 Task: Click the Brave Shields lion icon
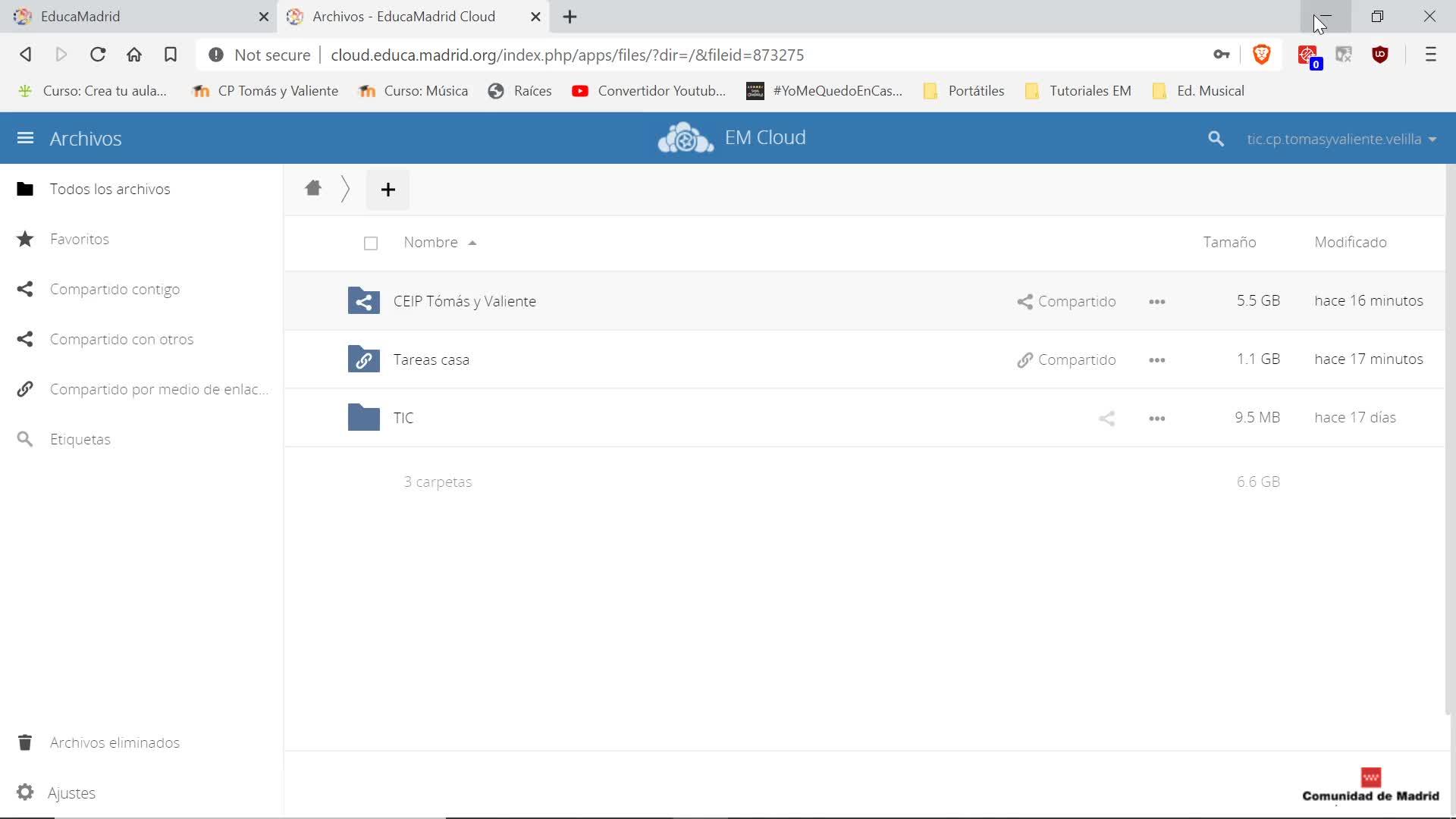(x=1262, y=55)
